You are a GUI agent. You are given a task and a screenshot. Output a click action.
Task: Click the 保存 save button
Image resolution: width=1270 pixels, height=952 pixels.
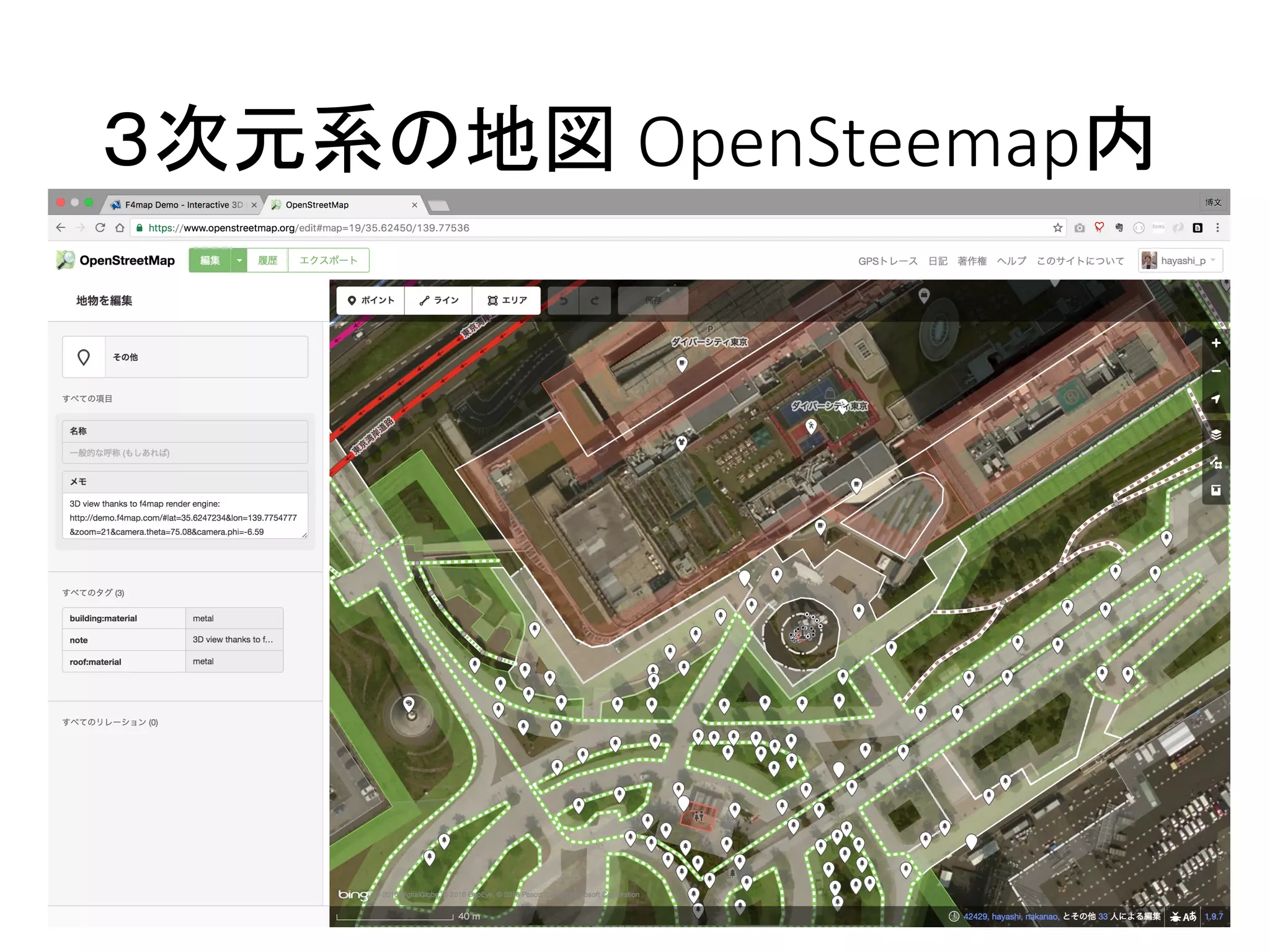(653, 301)
